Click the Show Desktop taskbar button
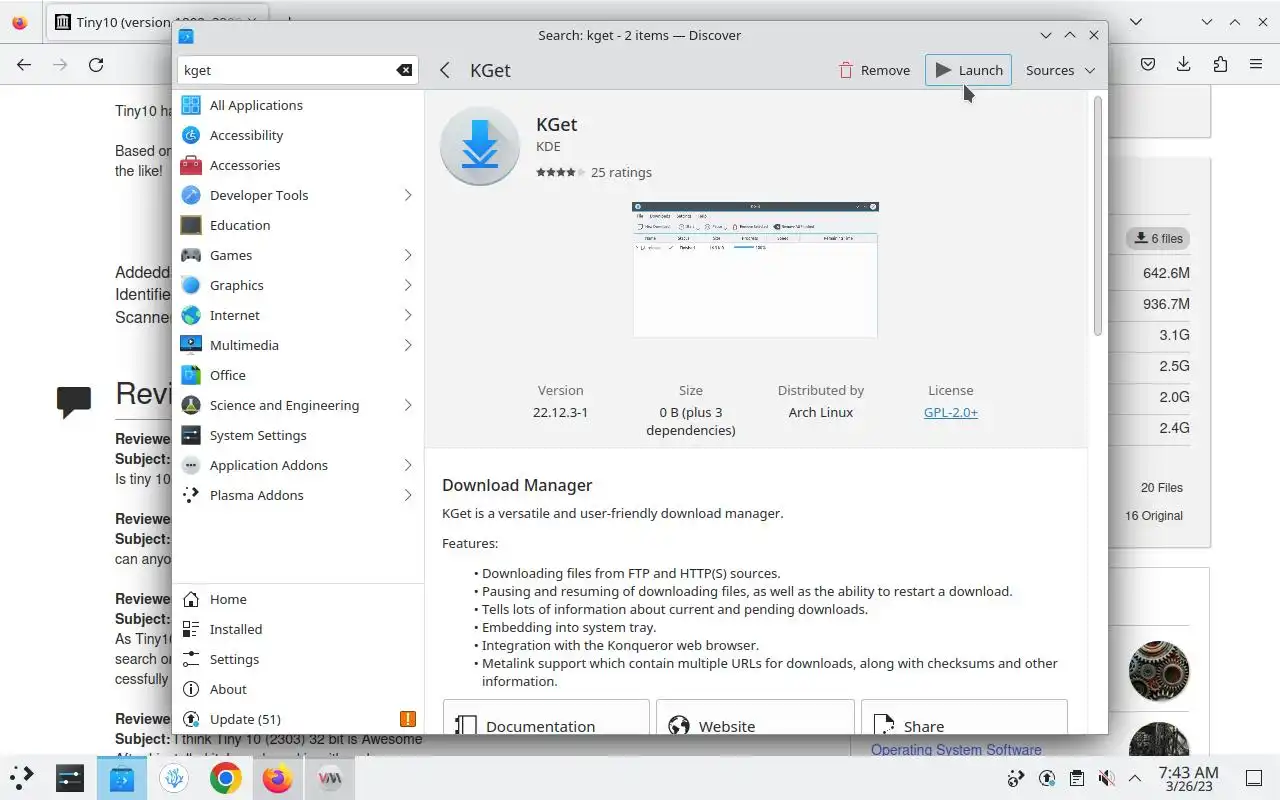Screen dimensions: 1280x800 click(x=1253, y=778)
